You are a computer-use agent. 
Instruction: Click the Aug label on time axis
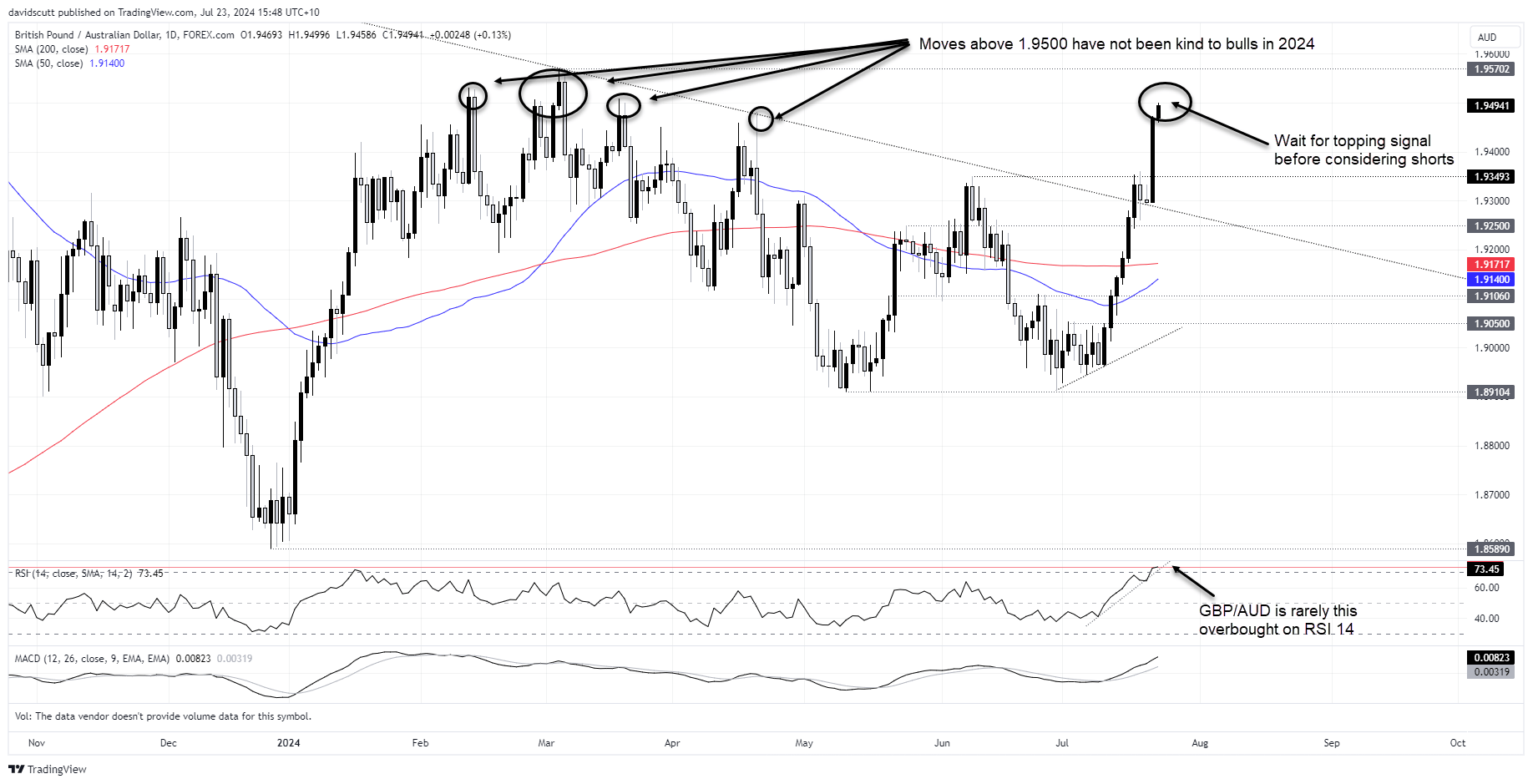1200,743
